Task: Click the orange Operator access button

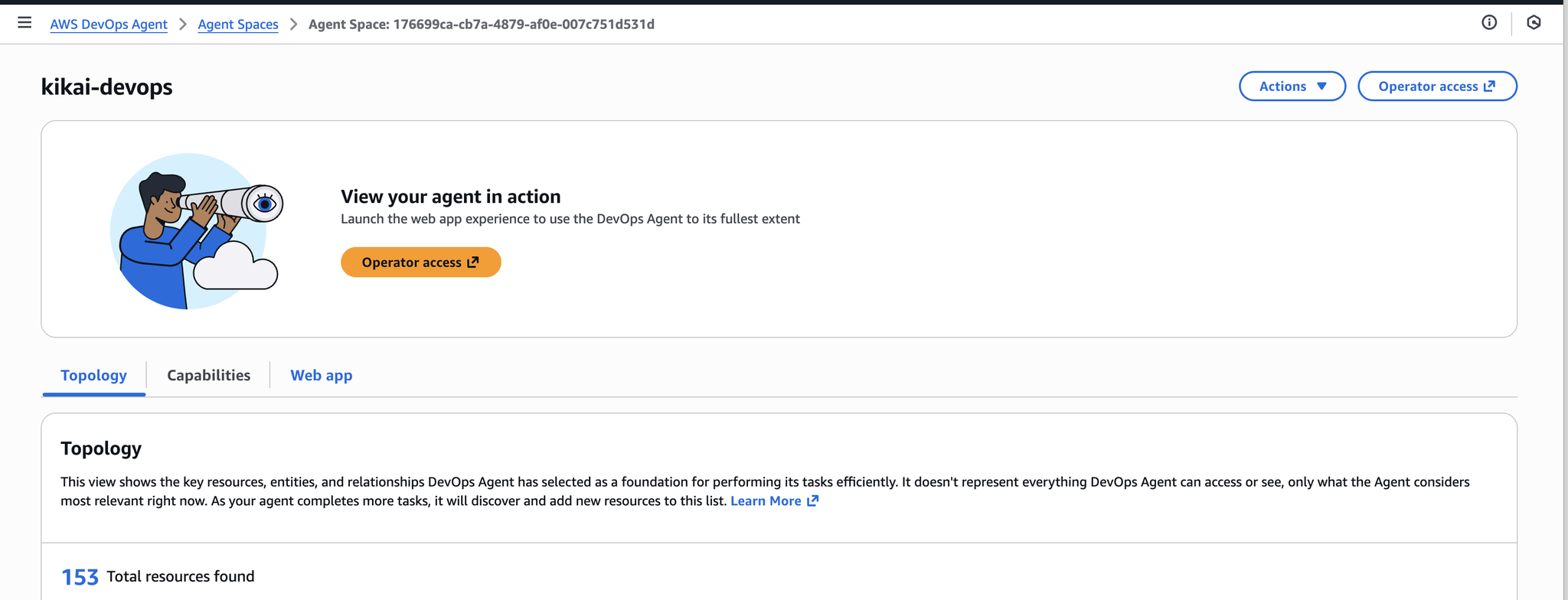Action: pyautogui.click(x=420, y=262)
